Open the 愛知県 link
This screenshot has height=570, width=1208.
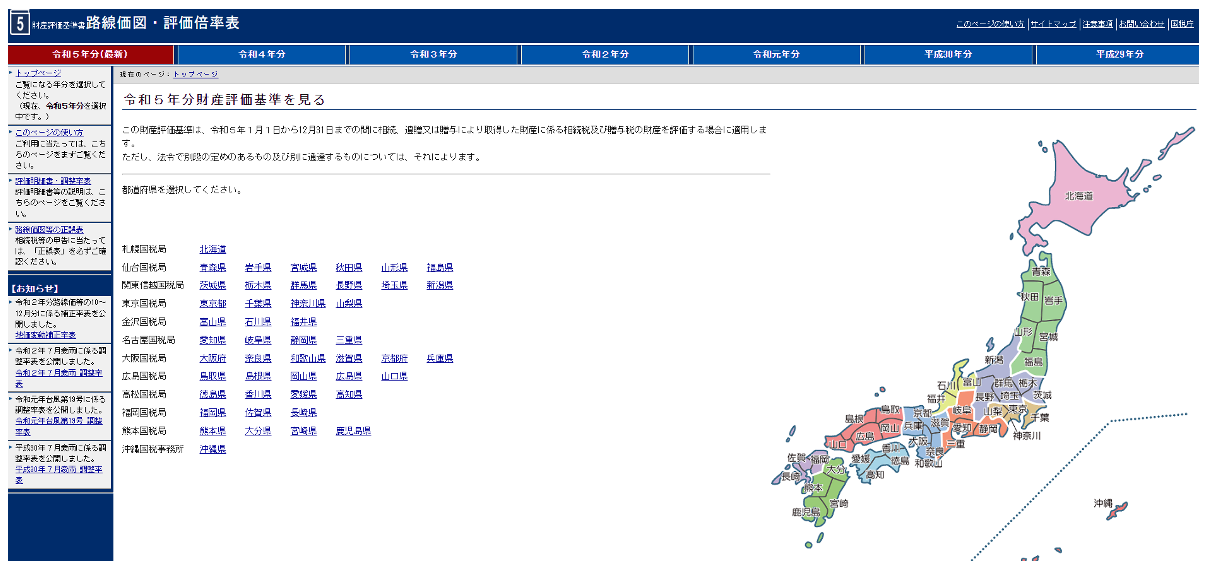(x=212, y=341)
